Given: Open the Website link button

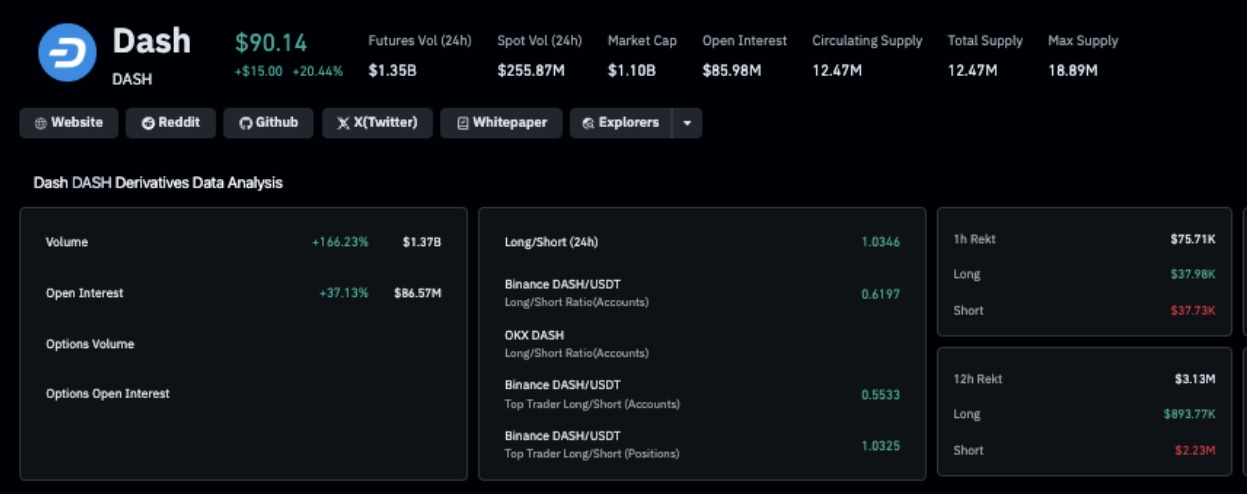Looking at the screenshot, I should coord(69,123).
